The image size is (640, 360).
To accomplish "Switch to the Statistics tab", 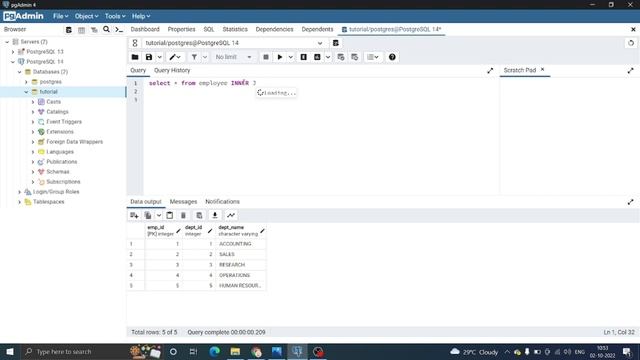I will [235, 29].
